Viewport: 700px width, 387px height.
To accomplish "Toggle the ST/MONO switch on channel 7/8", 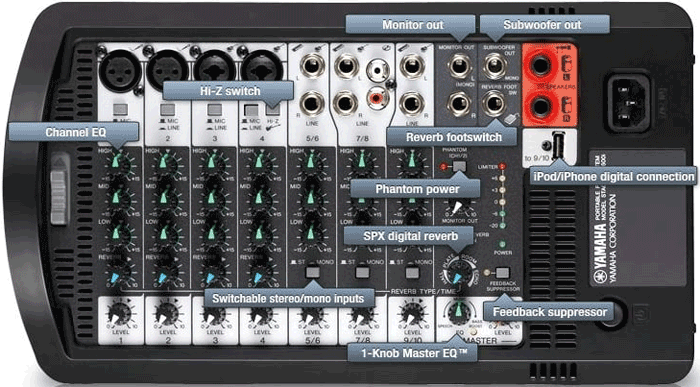I will click(362, 272).
